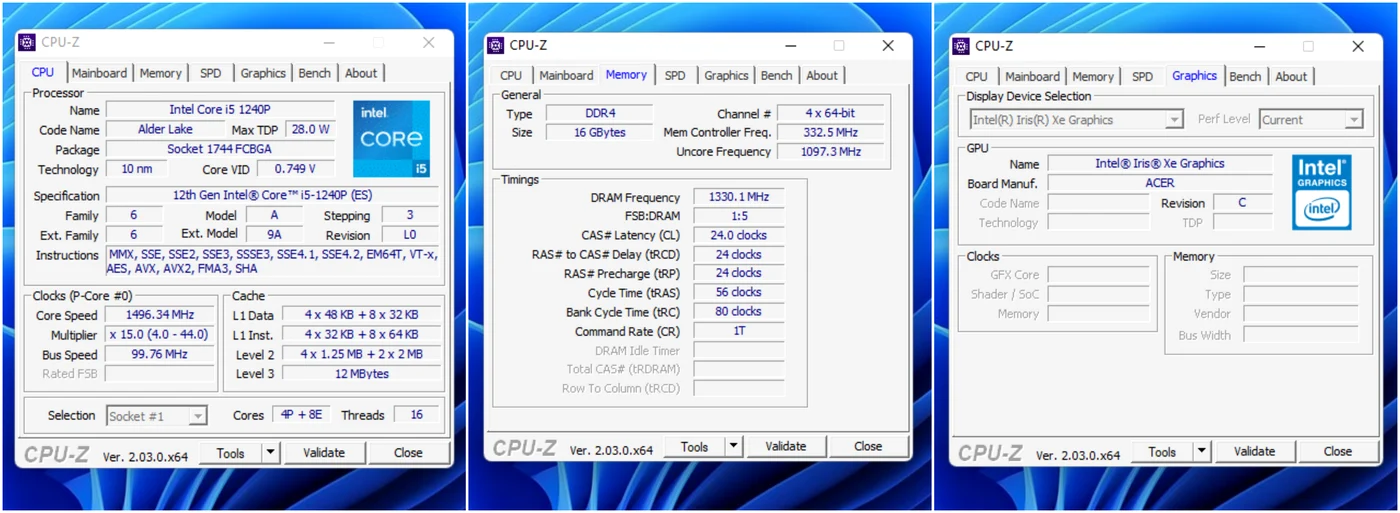Click Board Manuf. ACER value
The width and height of the screenshot is (1400, 513).
click(1160, 183)
